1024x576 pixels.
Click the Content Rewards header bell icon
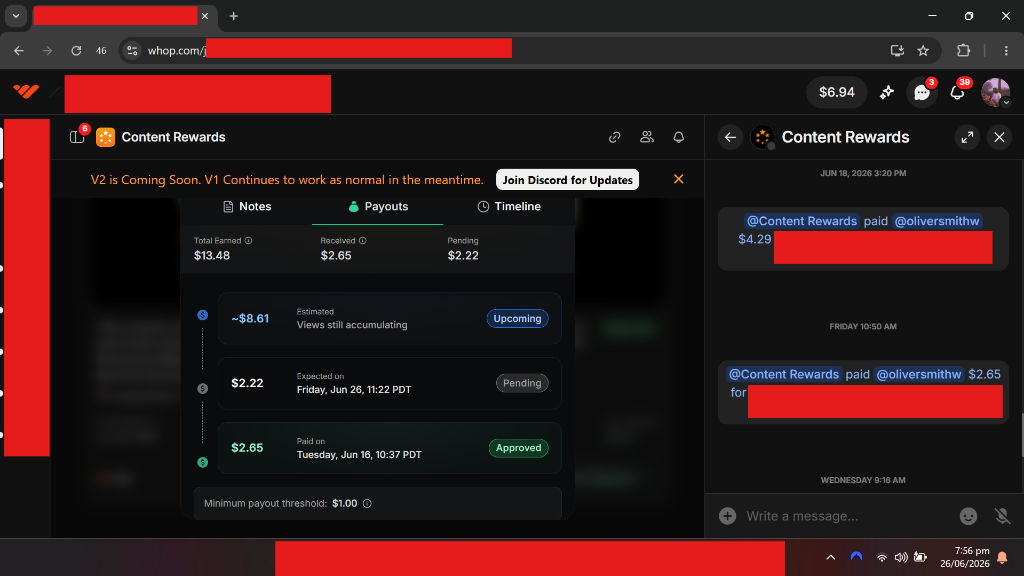pyautogui.click(x=679, y=137)
